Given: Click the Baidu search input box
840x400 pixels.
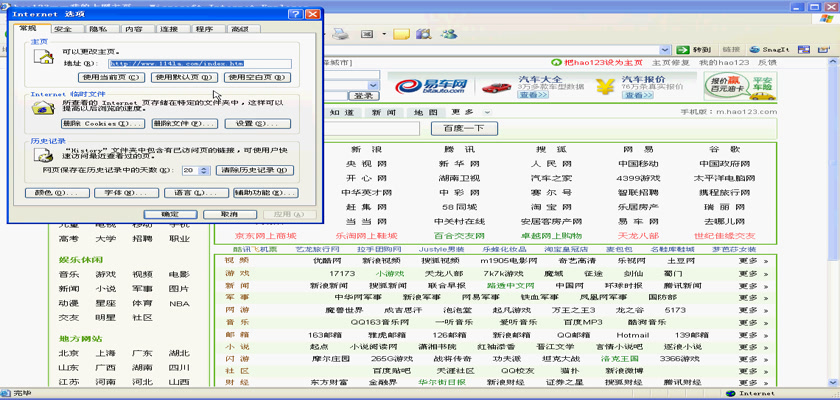Looking at the screenshot, I should (x=371, y=129).
